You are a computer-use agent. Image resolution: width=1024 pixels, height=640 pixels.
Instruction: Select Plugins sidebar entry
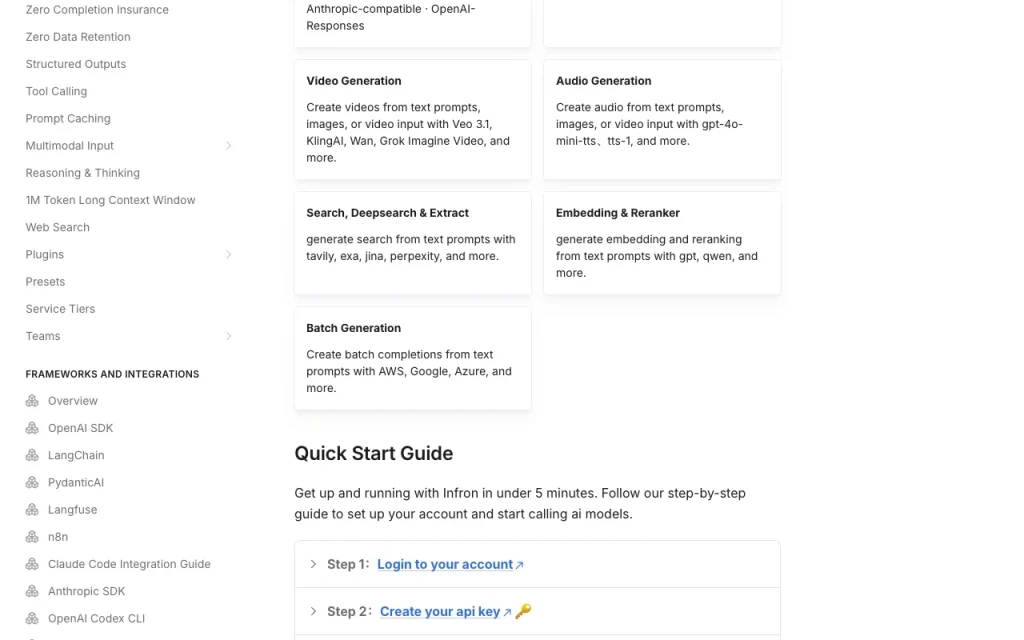(x=44, y=255)
